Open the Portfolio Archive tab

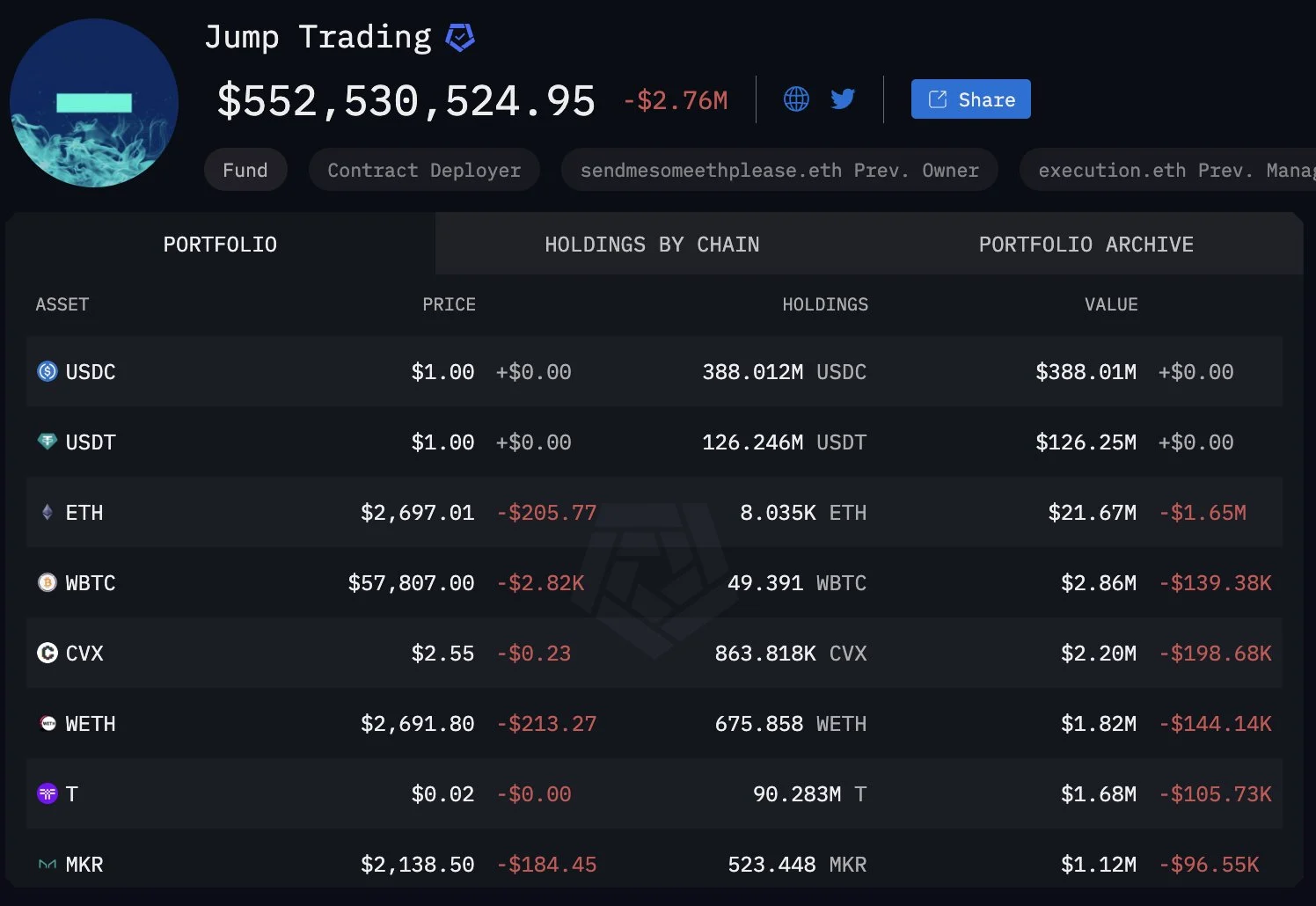click(x=1086, y=245)
